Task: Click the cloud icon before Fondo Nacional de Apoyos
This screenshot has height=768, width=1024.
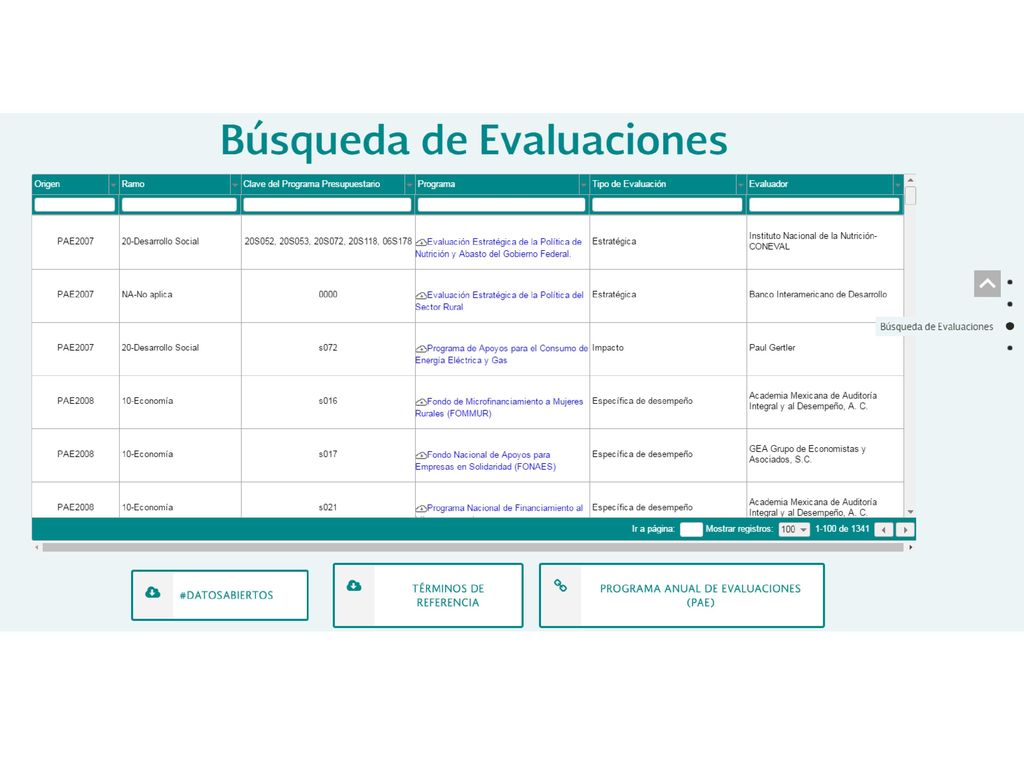Action: click(421, 455)
